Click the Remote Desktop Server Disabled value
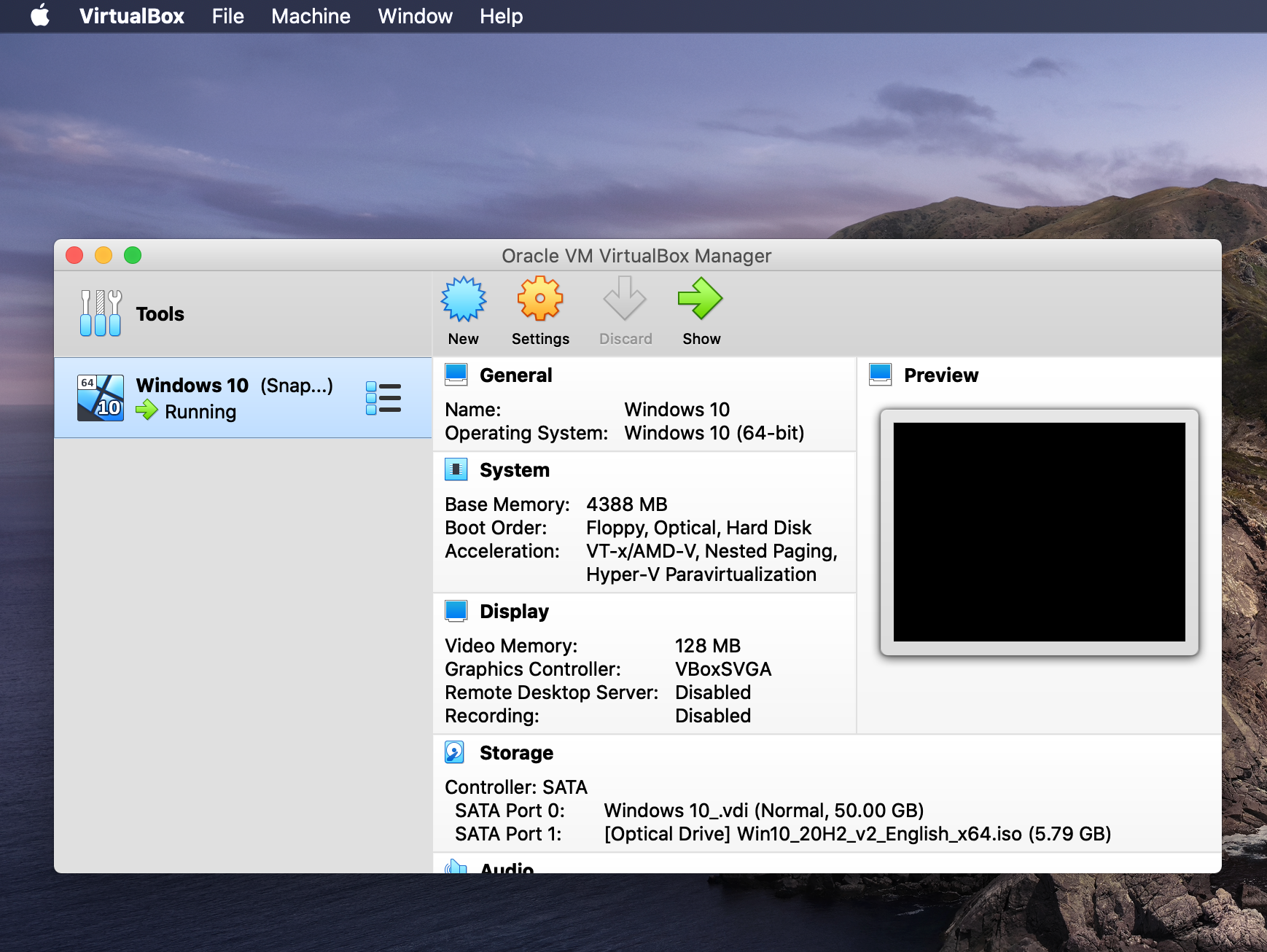 coord(713,692)
